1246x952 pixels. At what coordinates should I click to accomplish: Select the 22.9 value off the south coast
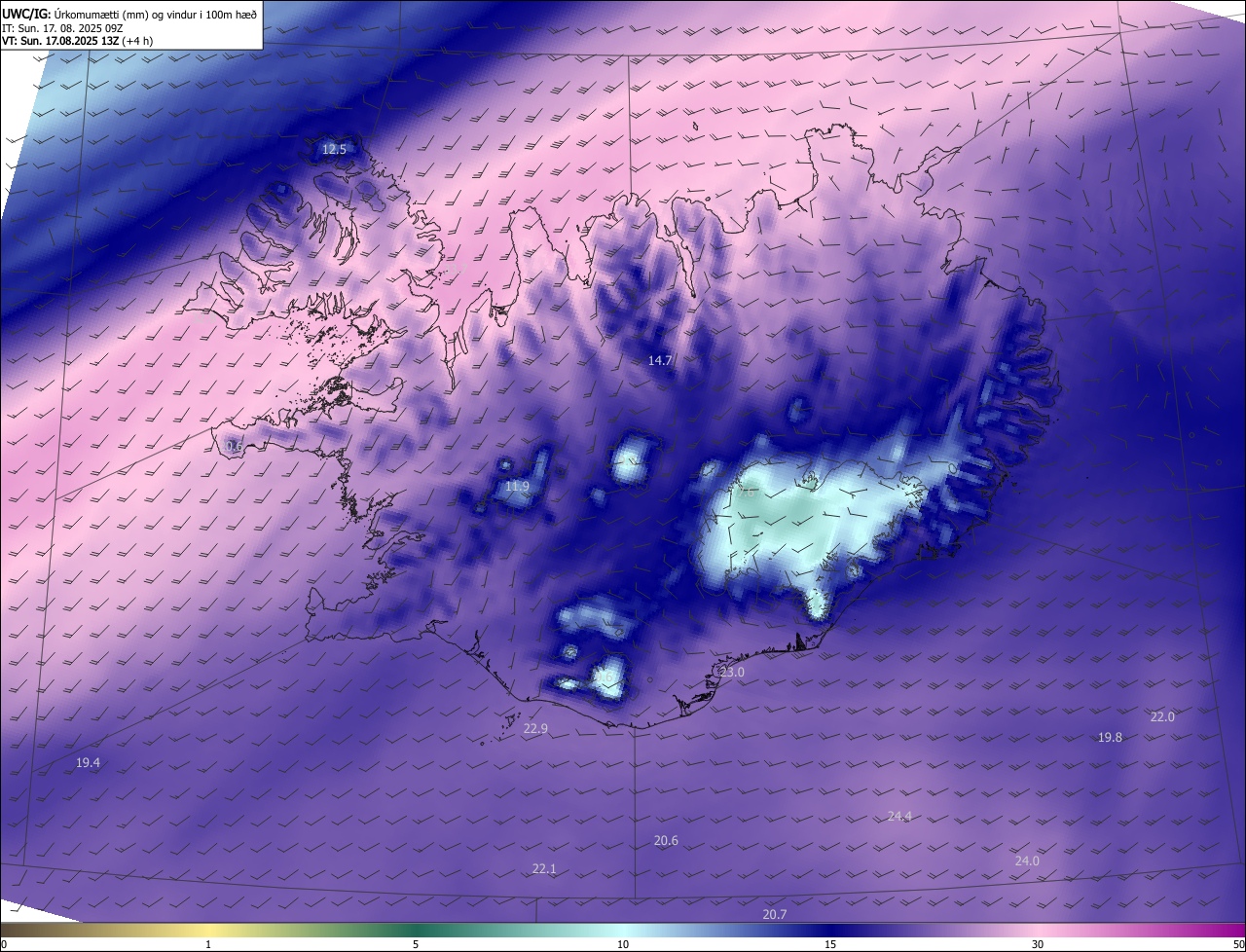(x=535, y=728)
